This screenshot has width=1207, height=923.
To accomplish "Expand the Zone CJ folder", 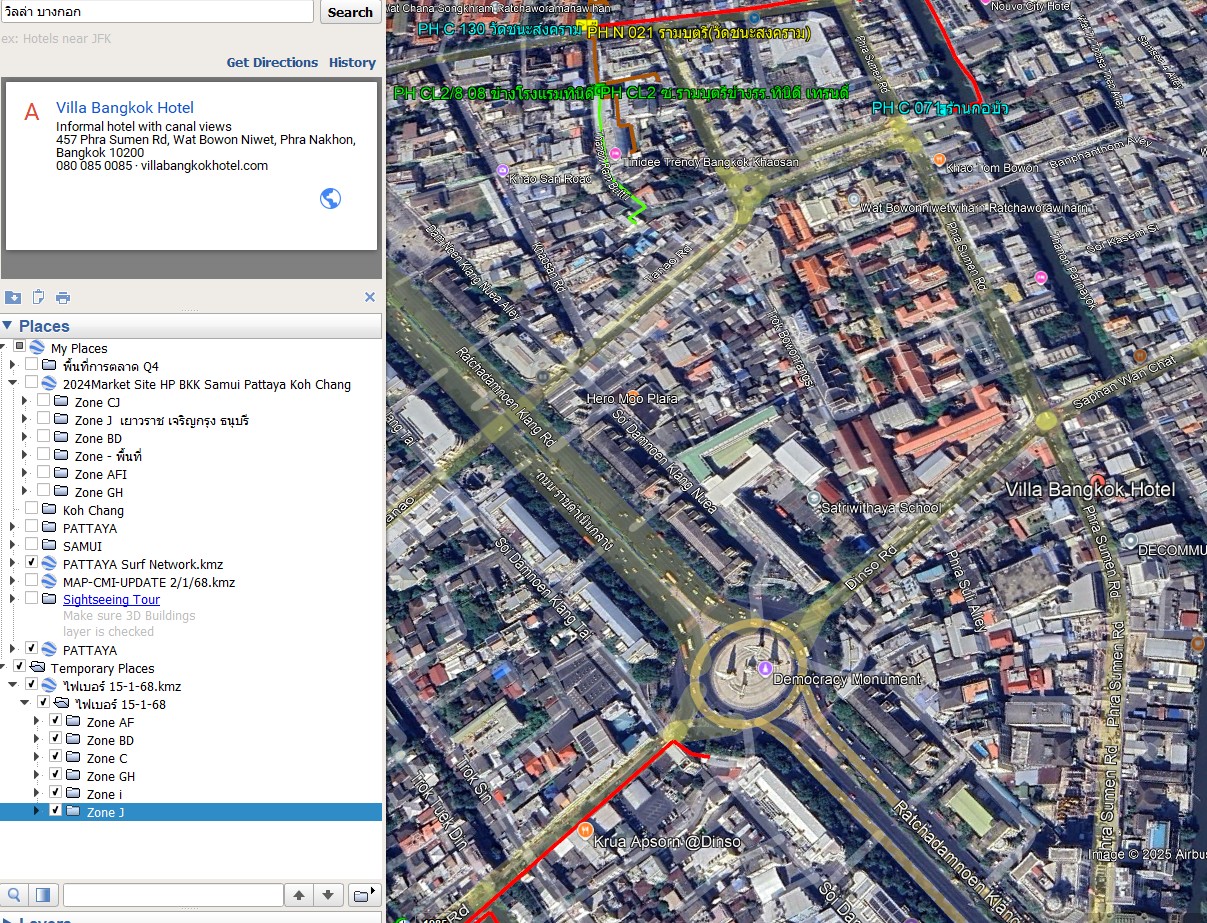I will click(x=25, y=402).
